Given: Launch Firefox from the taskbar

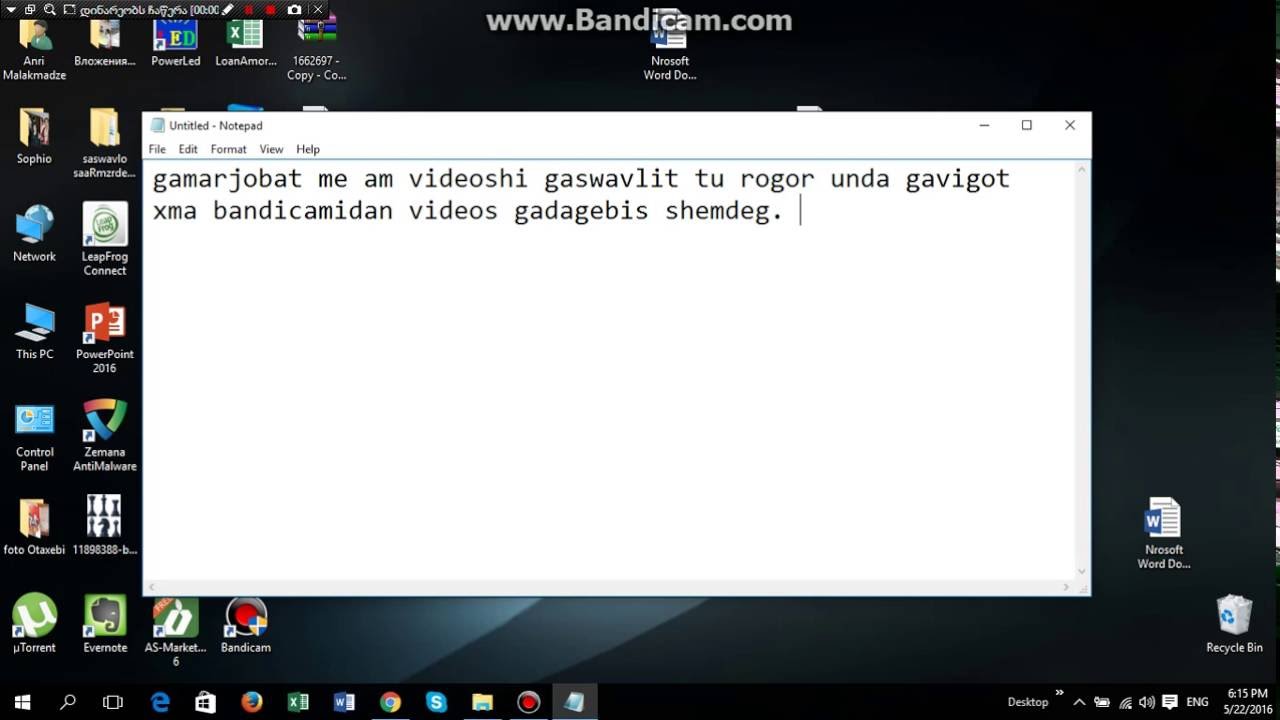Looking at the screenshot, I should pyautogui.click(x=252, y=702).
